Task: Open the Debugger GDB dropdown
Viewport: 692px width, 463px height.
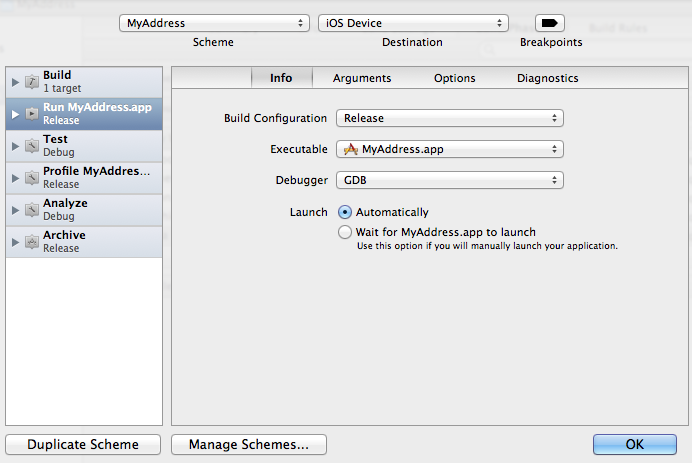Action: point(450,180)
